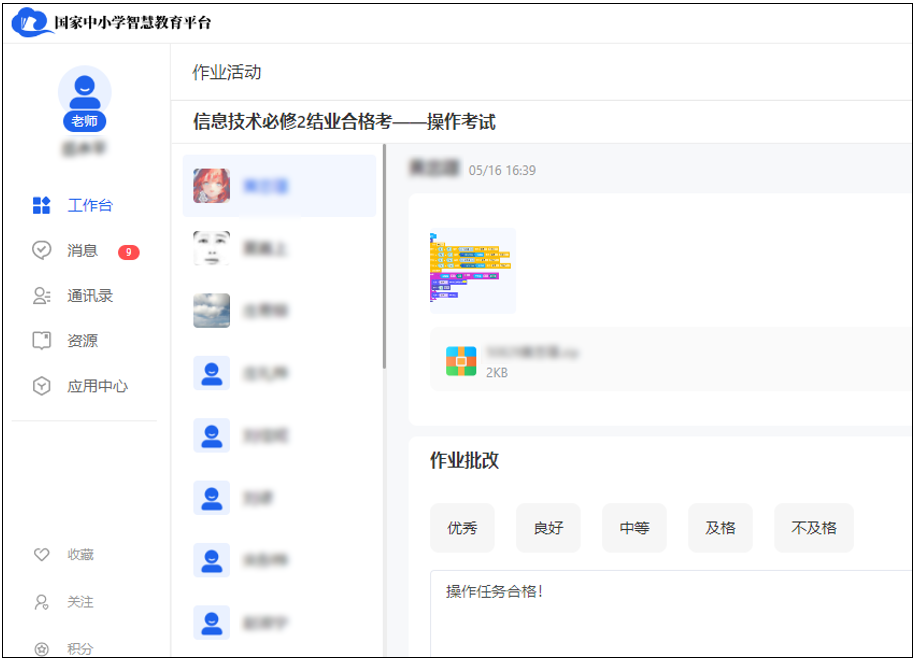Click the platform logo icon top left

click(33, 20)
